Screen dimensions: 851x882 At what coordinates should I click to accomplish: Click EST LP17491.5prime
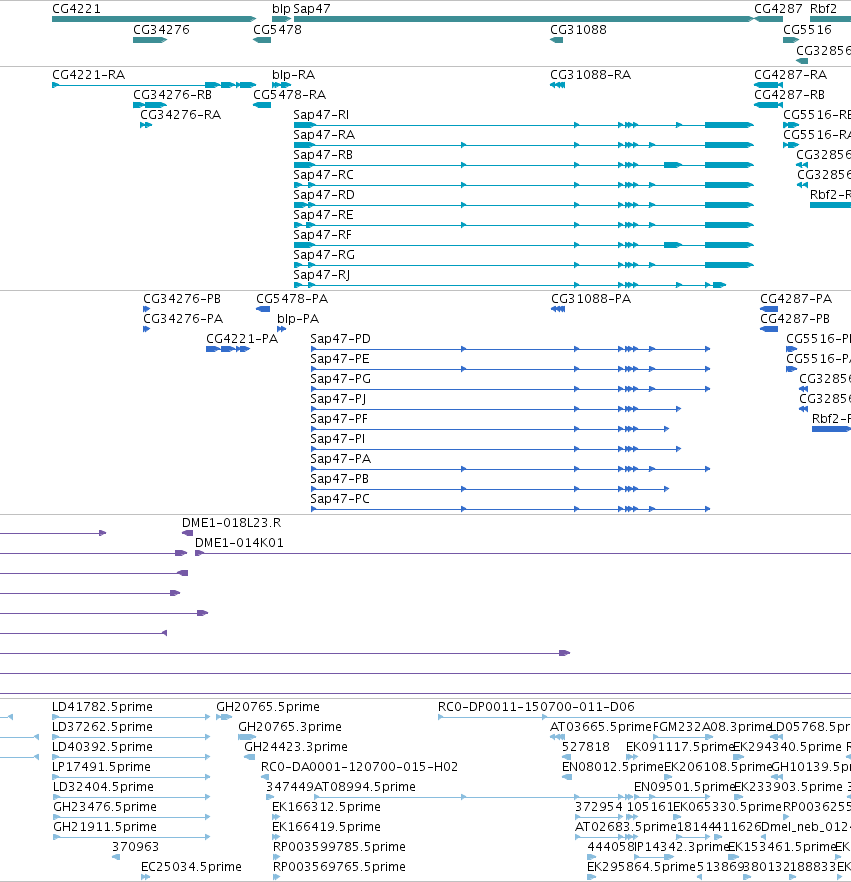(x=101, y=767)
